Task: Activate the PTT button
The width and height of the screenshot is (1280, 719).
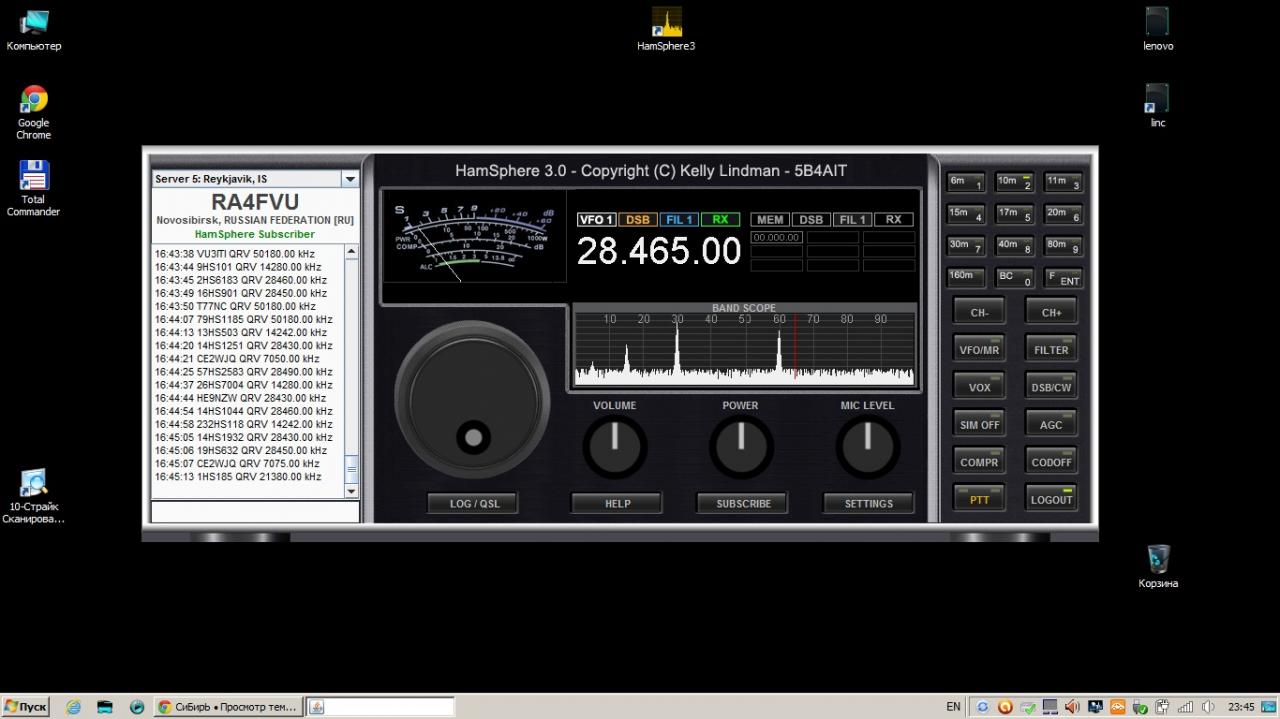Action: point(979,499)
